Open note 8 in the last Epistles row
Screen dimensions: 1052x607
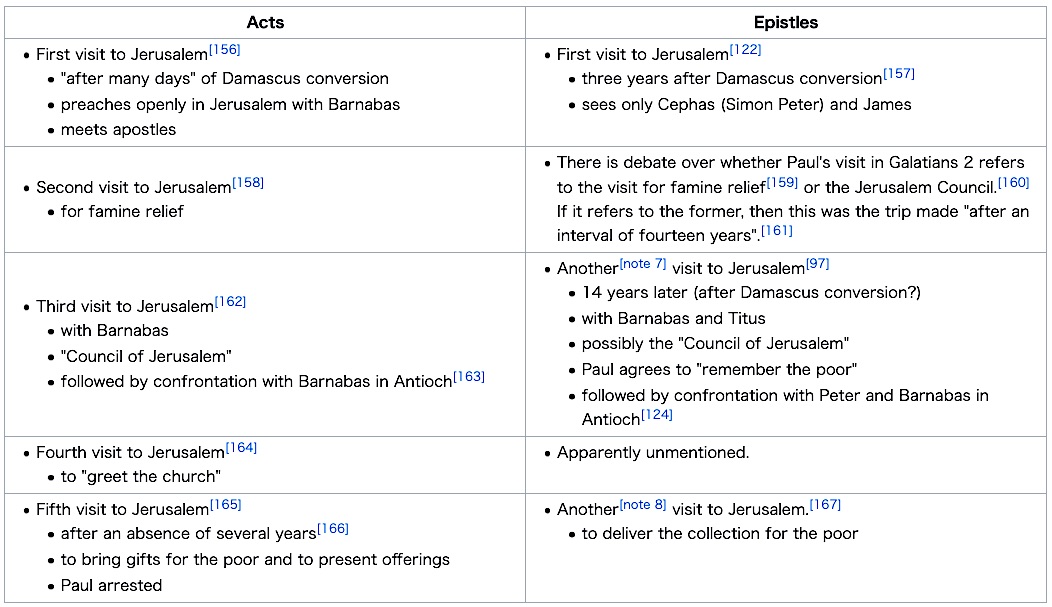[643, 504]
